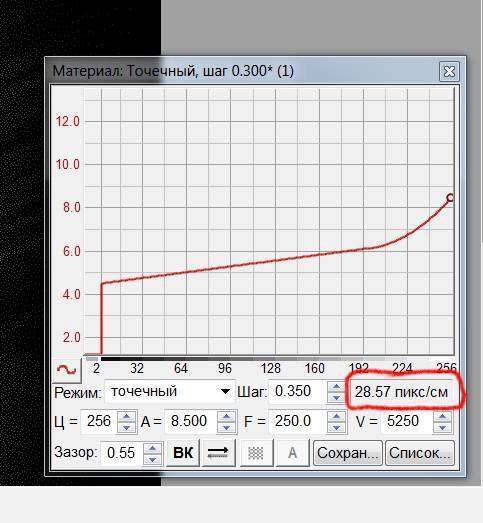Viewport: 483px width, 523px height.
Task: Decrease A value with down arrow
Action: pyautogui.click(x=226, y=427)
